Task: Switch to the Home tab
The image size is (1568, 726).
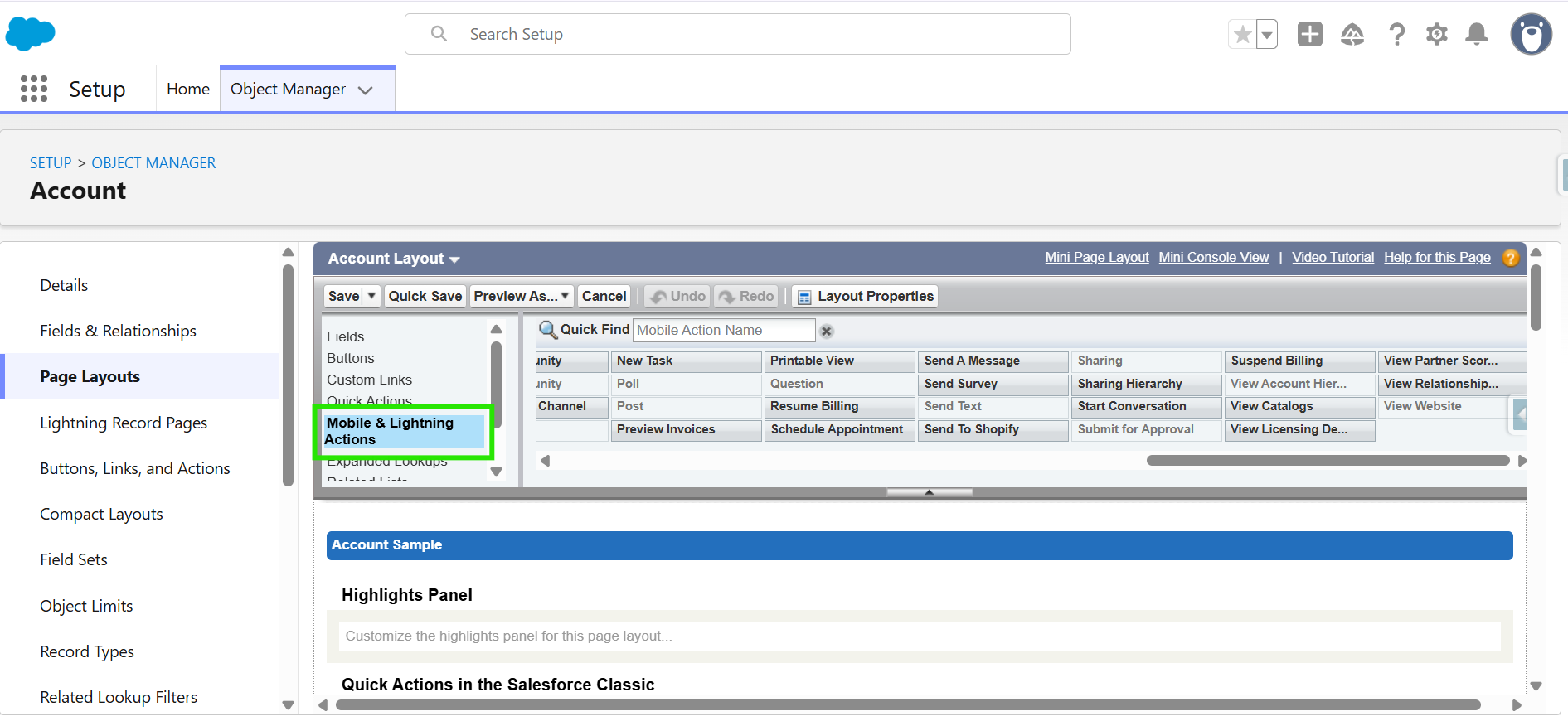Action: tap(188, 89)
